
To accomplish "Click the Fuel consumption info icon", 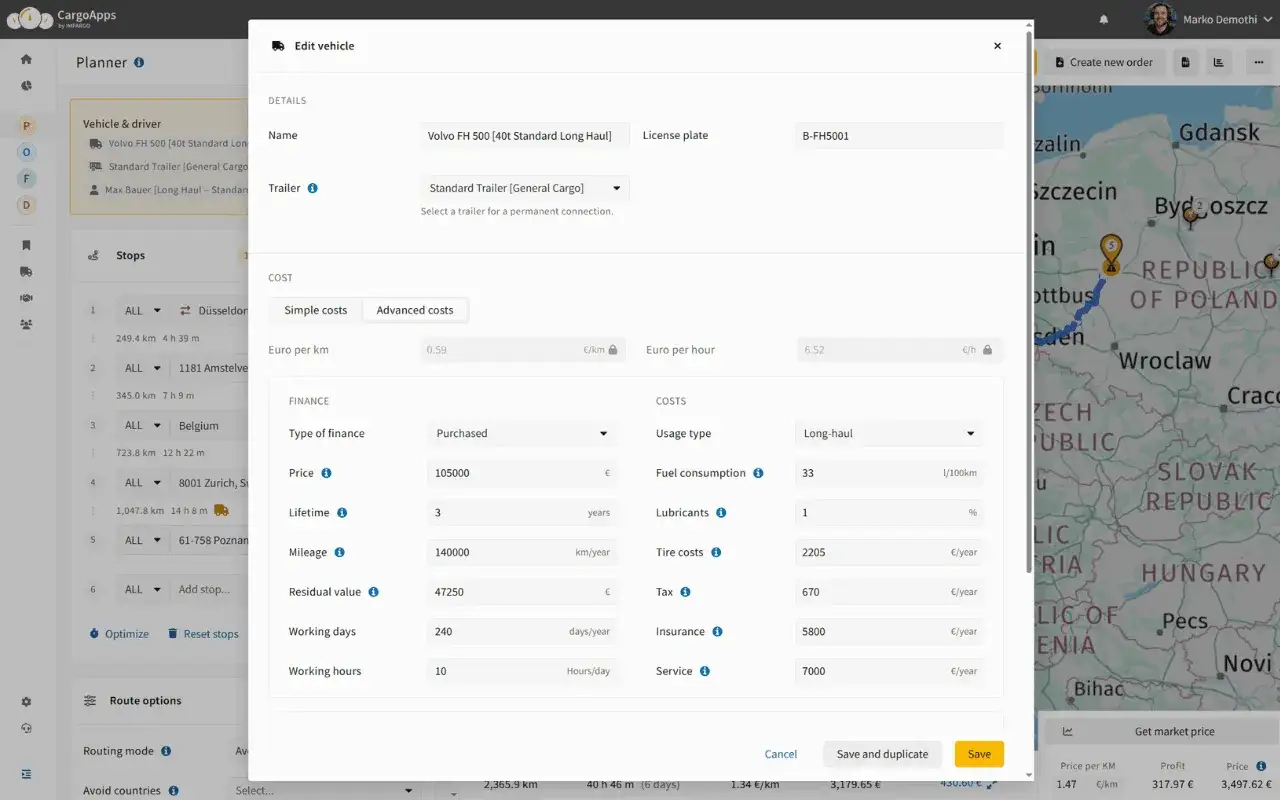I will [758, 473].
